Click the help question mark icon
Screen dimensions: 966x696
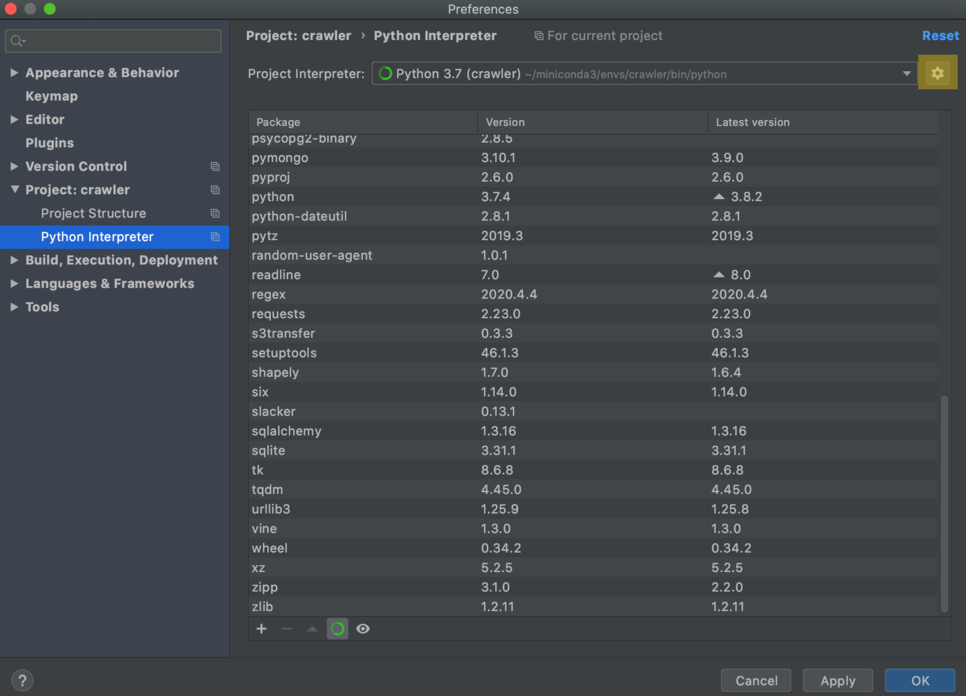point(22,681)
